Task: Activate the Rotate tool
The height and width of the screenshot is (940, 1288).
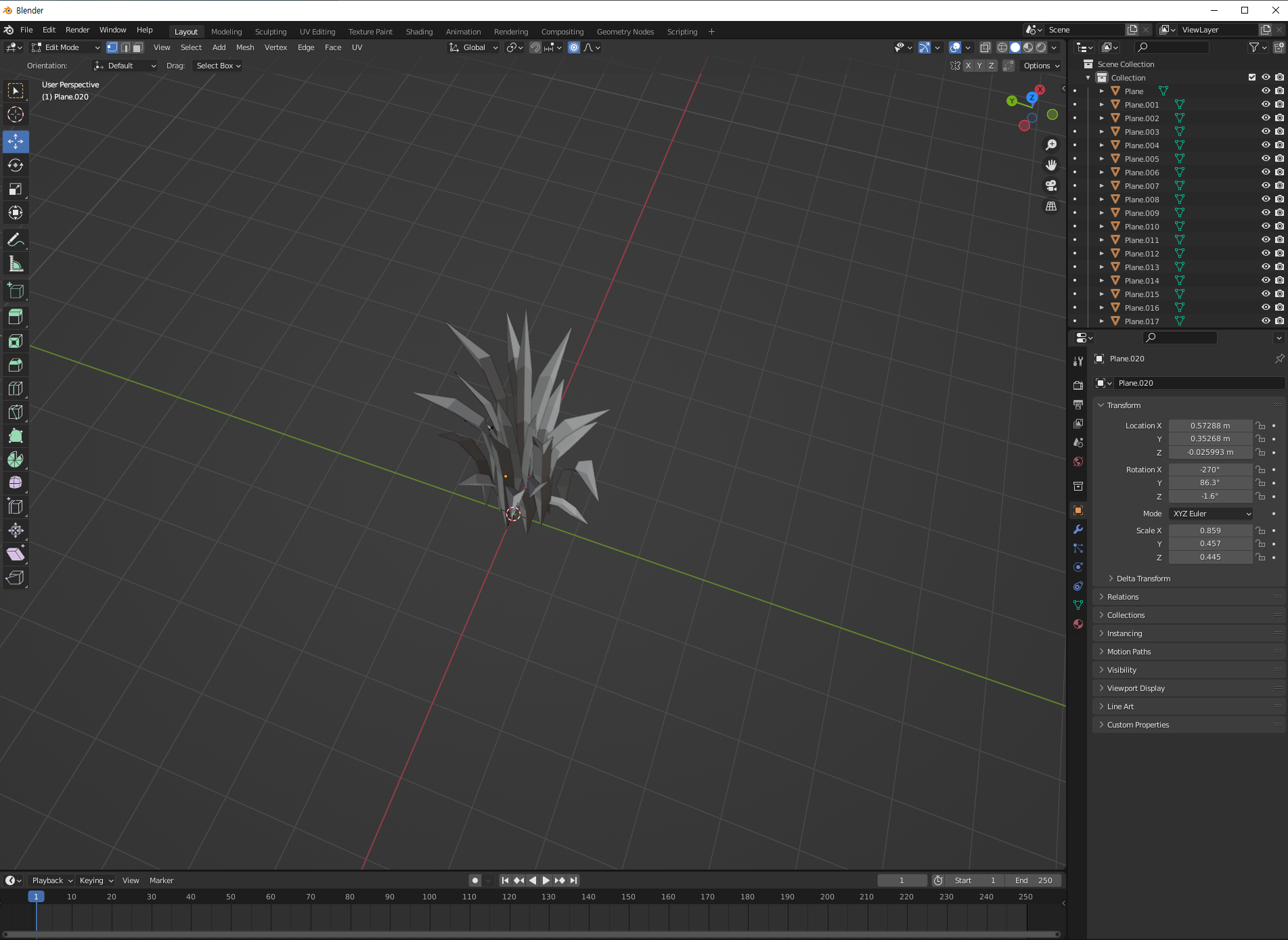Action: pos(16,165)
